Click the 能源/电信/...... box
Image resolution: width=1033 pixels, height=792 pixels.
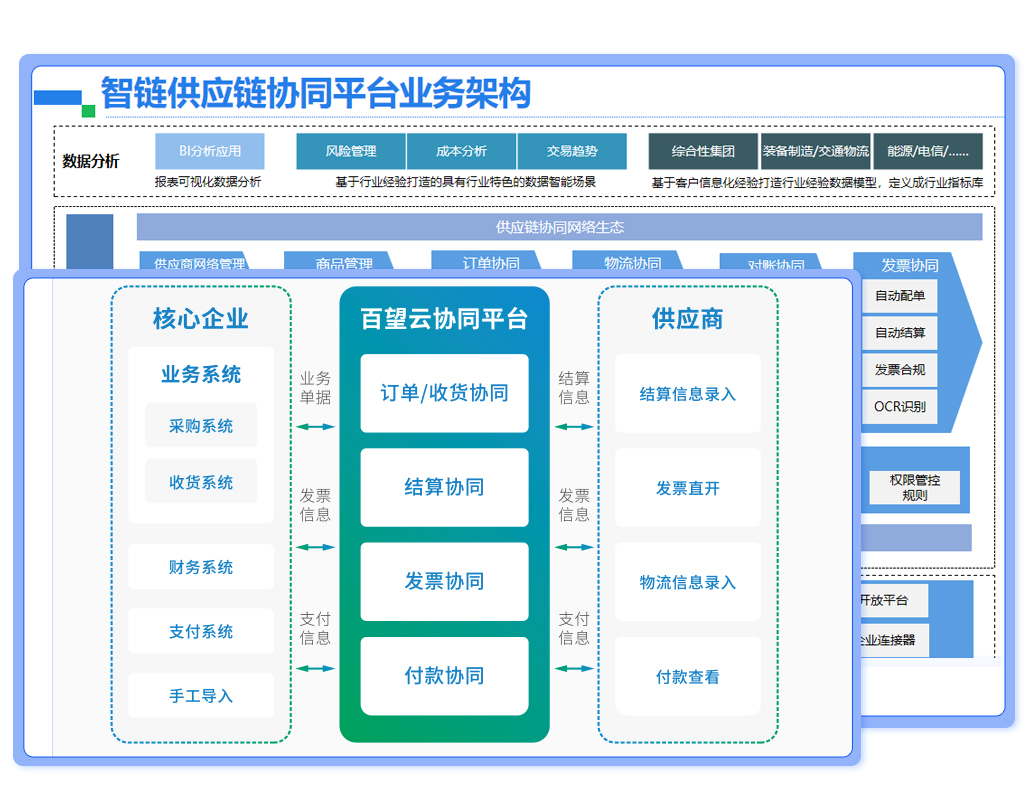point(928,151)
